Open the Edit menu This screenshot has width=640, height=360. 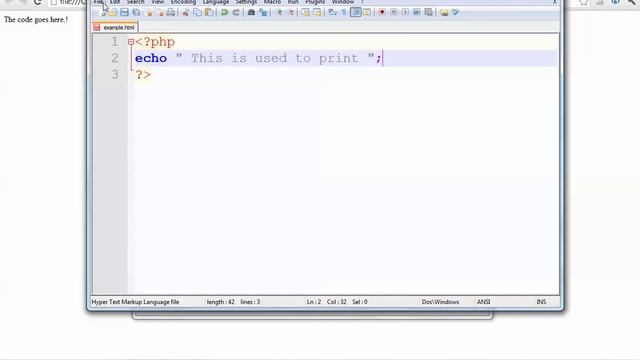coord(115,2)
